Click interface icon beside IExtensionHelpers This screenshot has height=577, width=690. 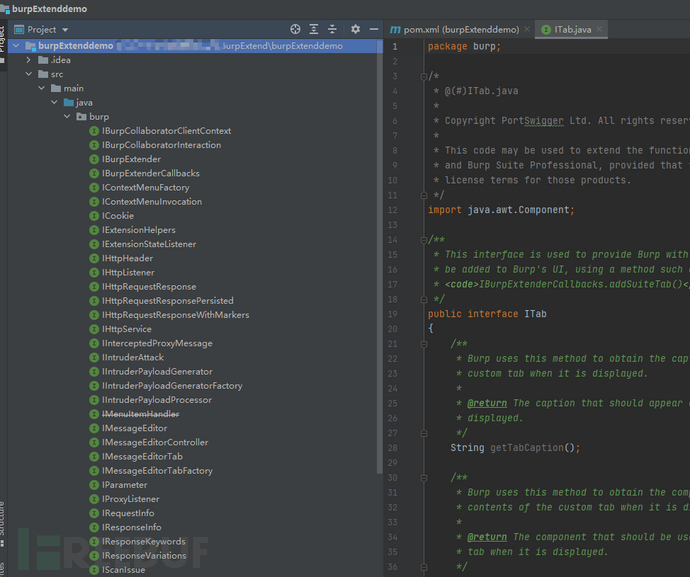[94, 230]
